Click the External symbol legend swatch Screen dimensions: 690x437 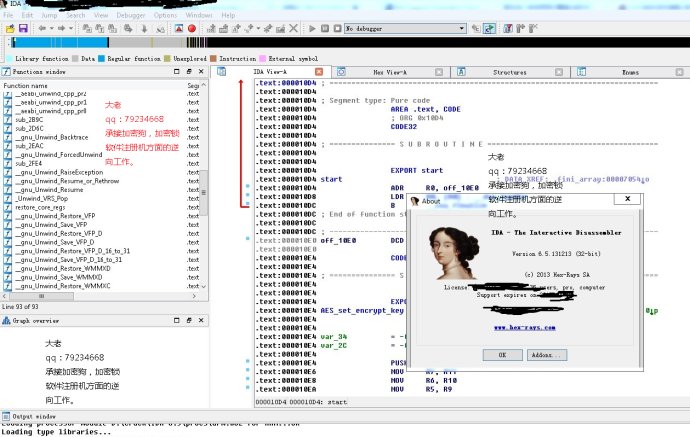263,59
